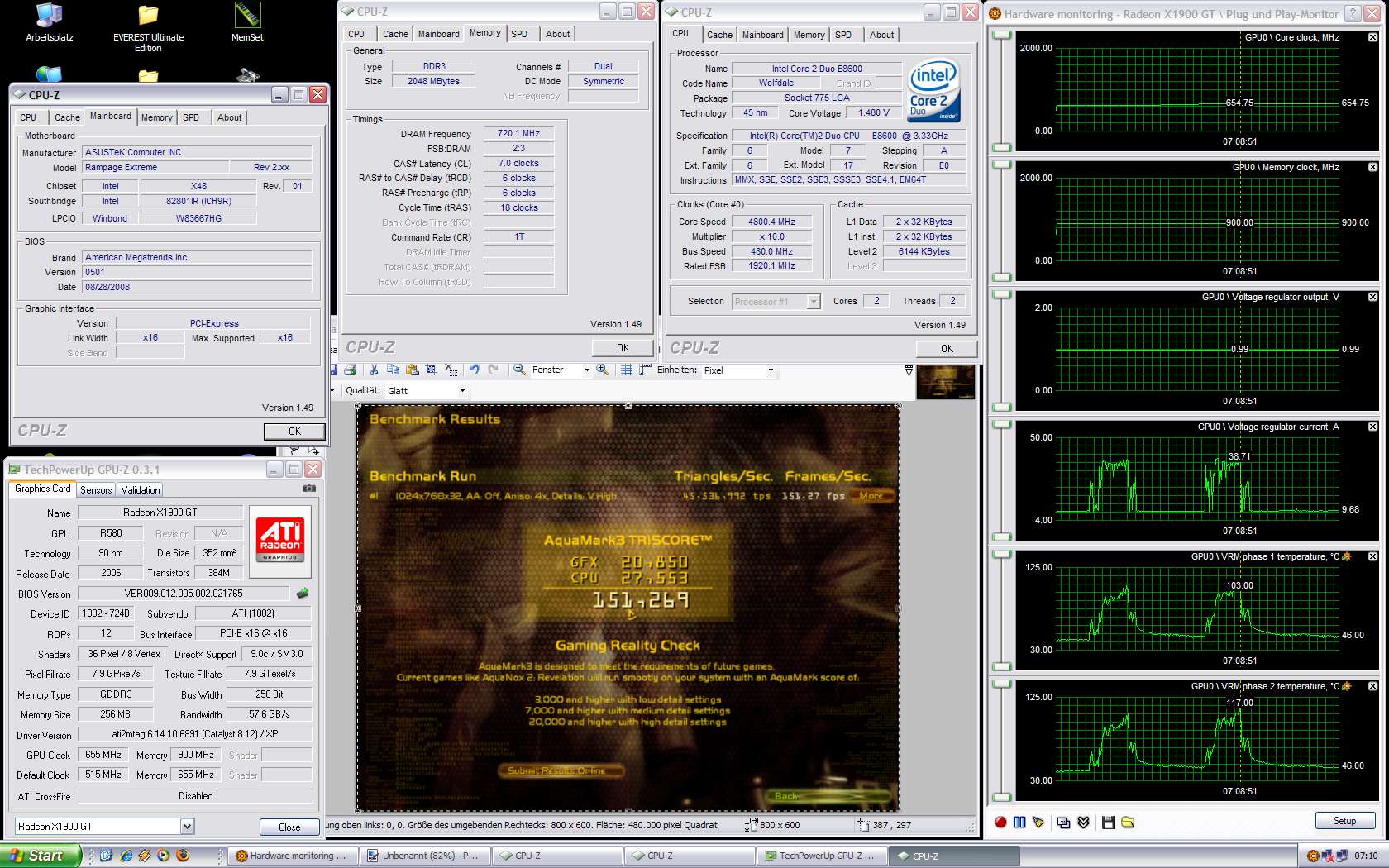
Task: Open About tab in the processor CPU-Z window
Action: 881,35
